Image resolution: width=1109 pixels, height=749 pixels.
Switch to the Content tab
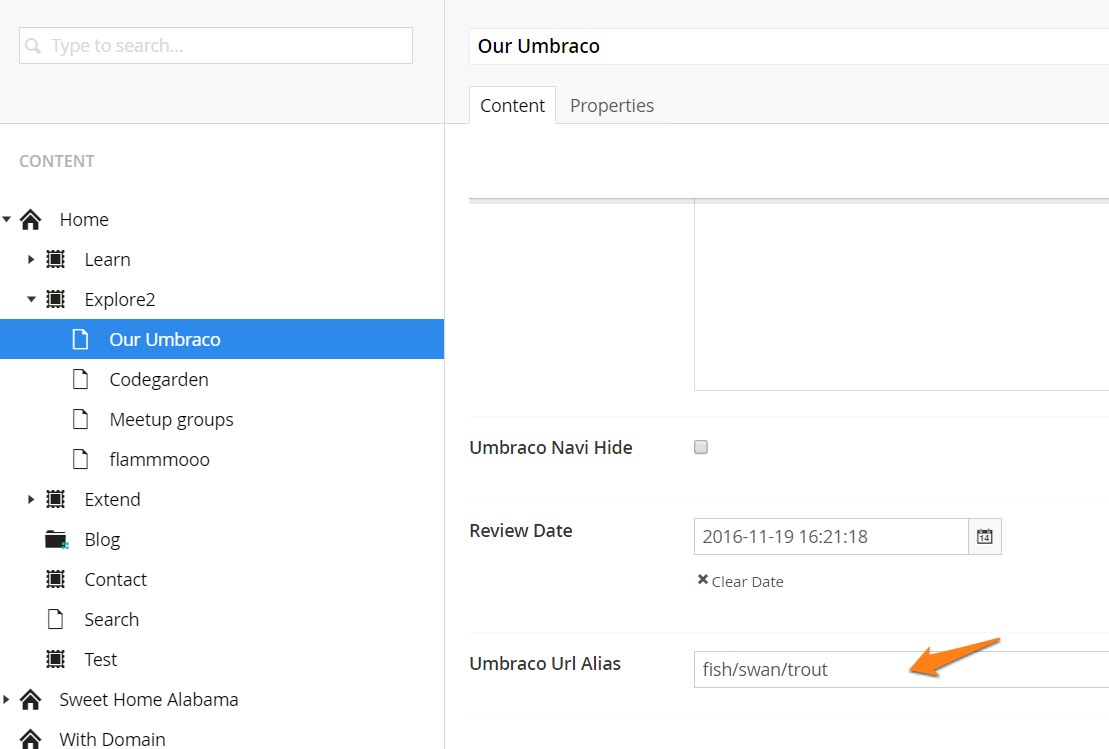[x=512, y=105]
